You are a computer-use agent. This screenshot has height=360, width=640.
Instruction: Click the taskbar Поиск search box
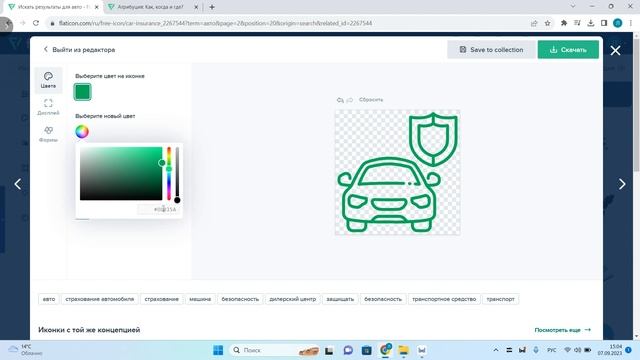click(x=275, y=350)
